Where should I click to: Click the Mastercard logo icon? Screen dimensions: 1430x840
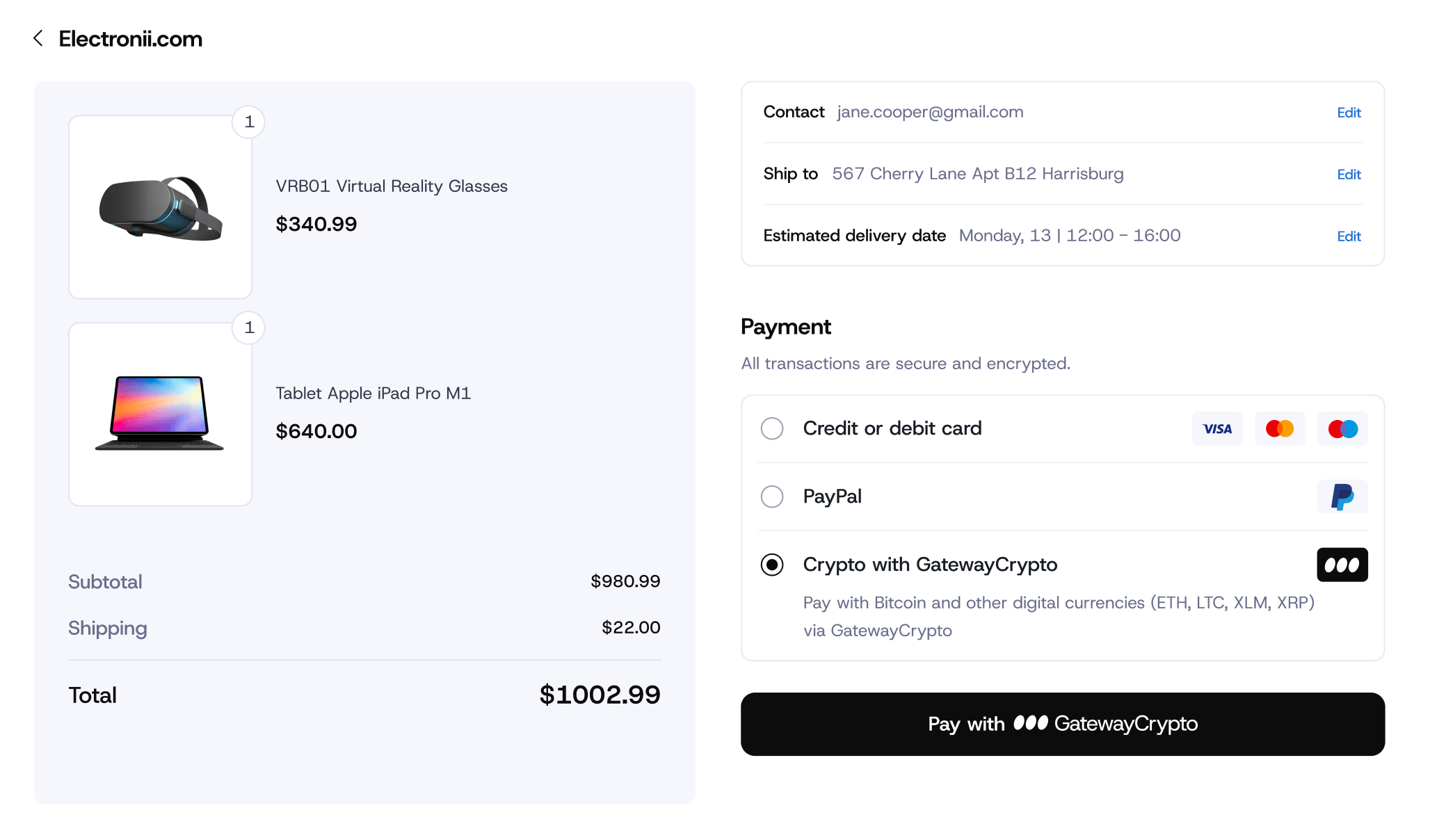tap(1280, 429)
